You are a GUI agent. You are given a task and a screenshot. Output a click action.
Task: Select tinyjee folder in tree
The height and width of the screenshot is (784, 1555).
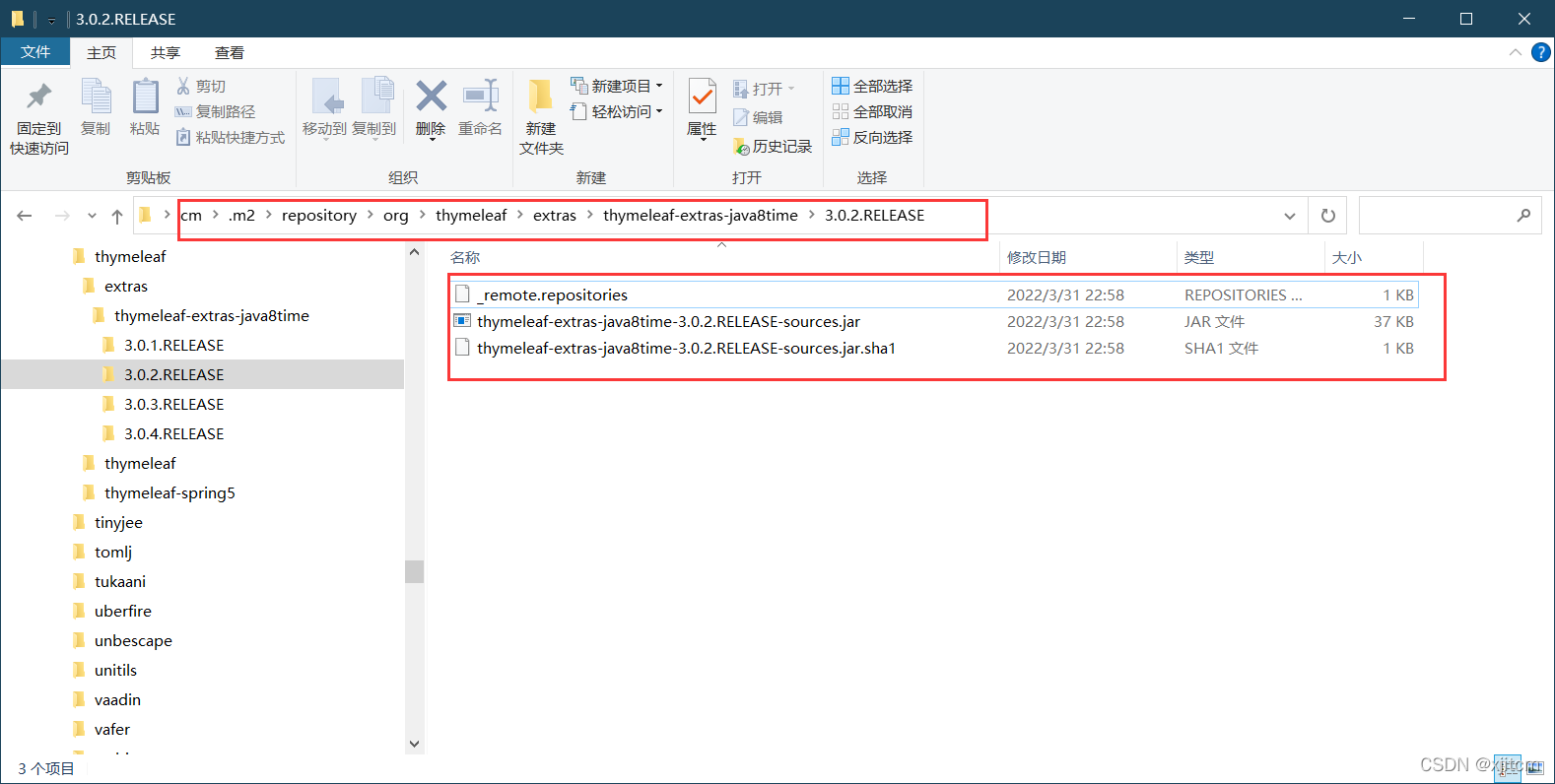click(118, 522)
